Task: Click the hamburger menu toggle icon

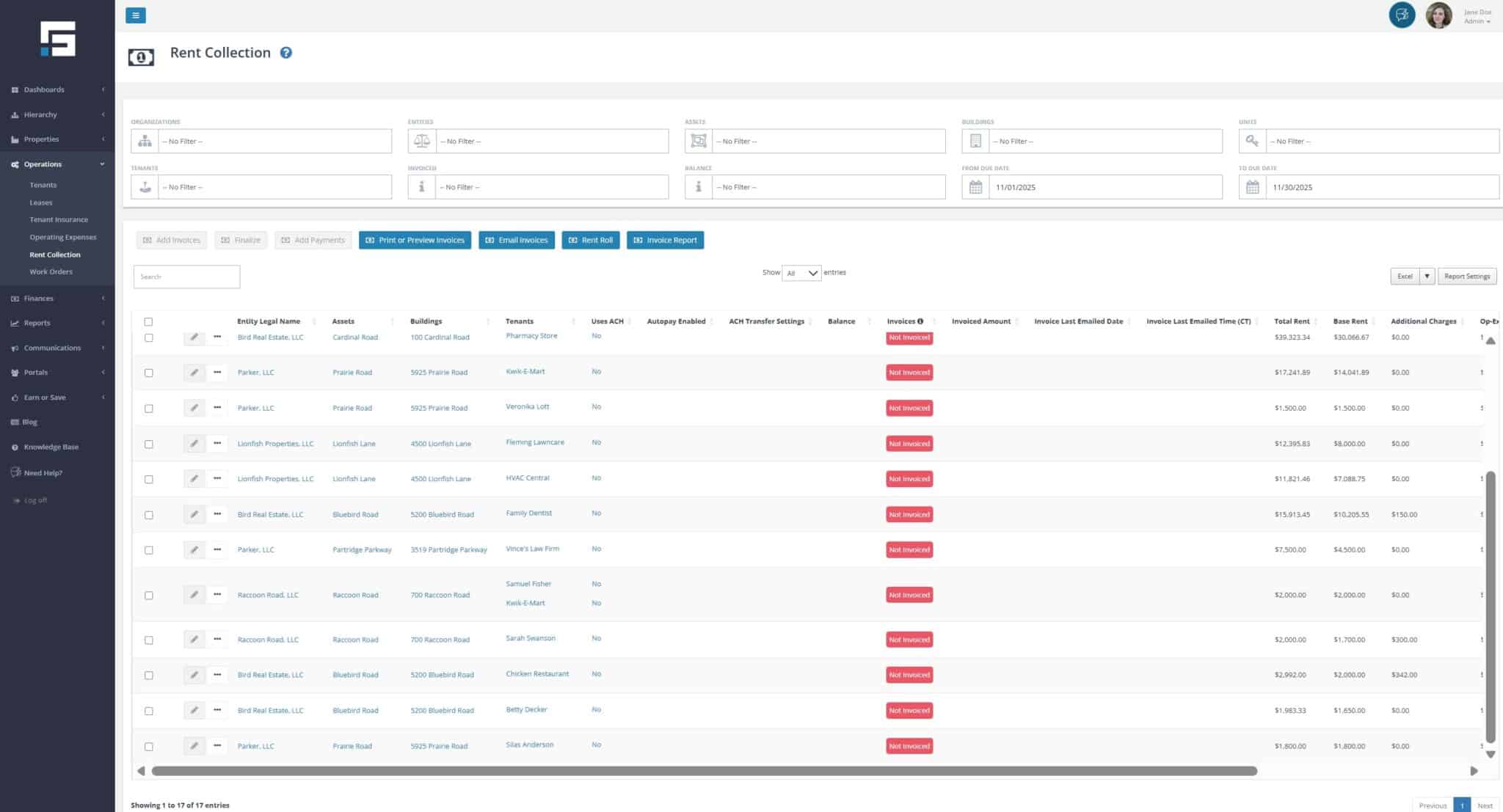Action: (135, 15)
